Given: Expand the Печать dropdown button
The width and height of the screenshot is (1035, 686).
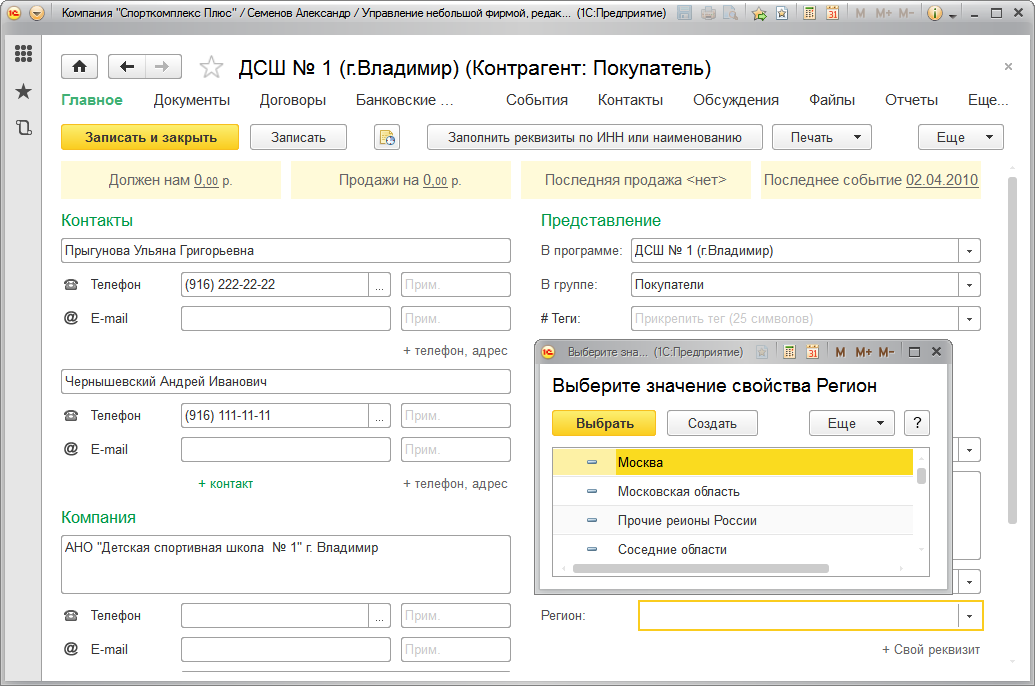Looking at the screenshot, I should [857, 138].
